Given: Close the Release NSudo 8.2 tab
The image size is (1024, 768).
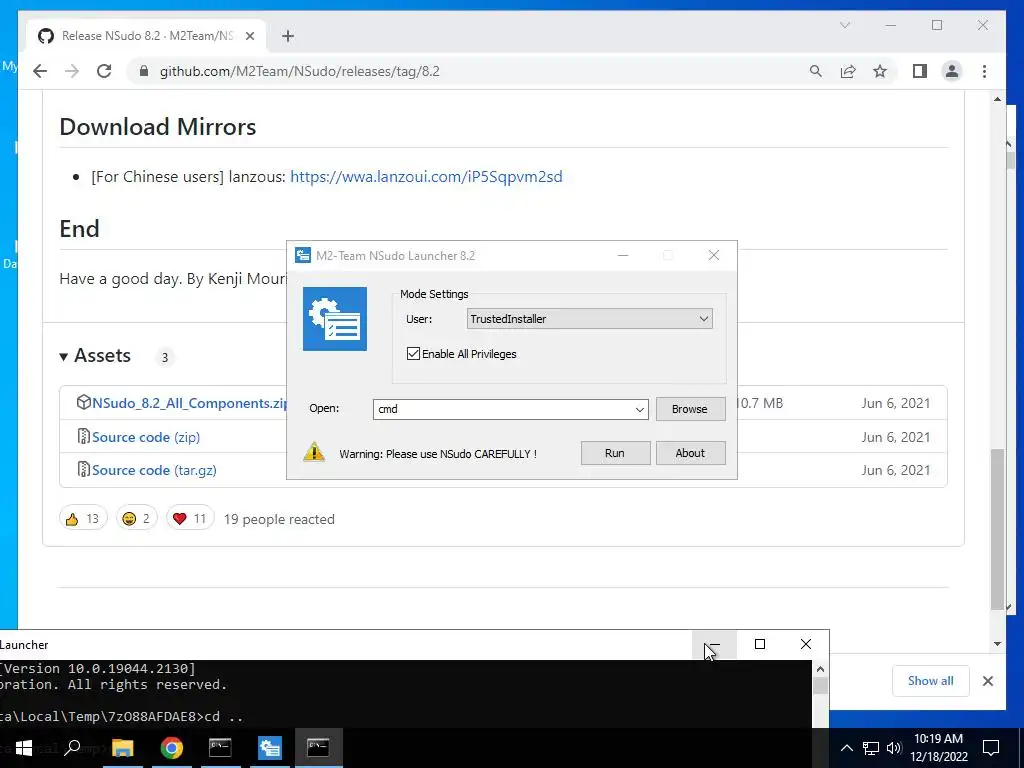Looking at the screenshot, I should pos(249,36).
